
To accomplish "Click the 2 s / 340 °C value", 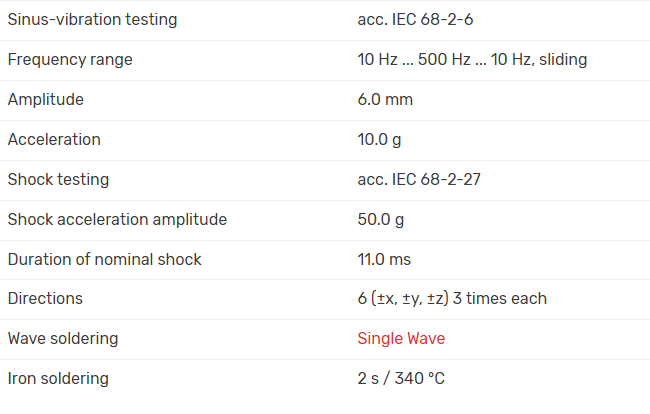I will click(403, 379).
